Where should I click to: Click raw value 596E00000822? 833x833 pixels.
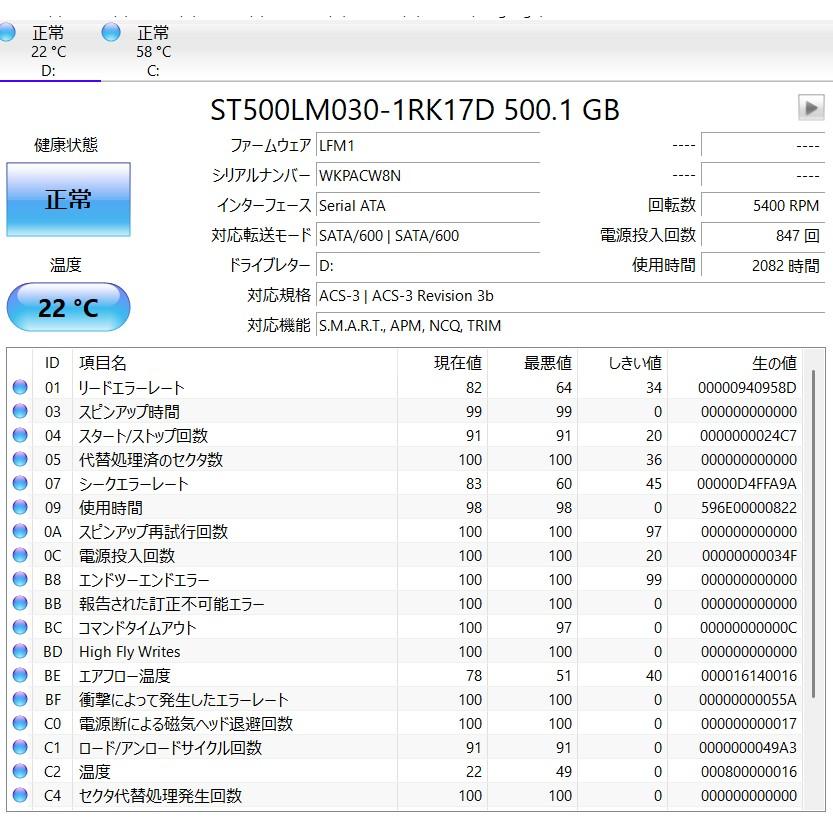(x=748, y=507)
